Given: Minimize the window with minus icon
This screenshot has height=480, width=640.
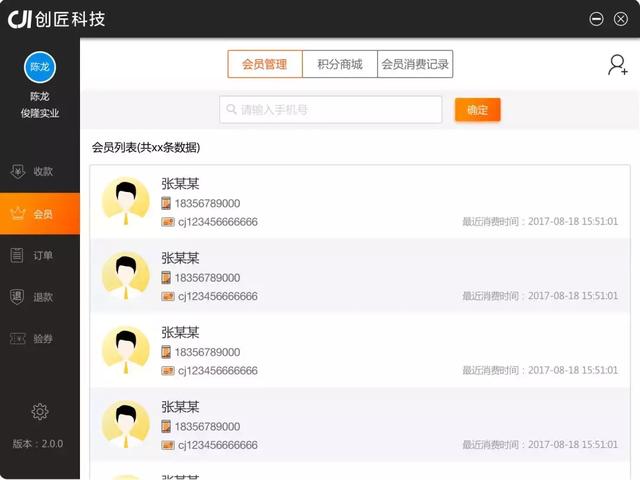Looking at the screenshot, I should [x=596, y=19].
